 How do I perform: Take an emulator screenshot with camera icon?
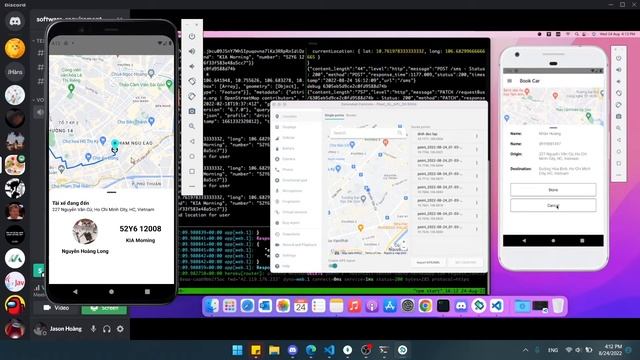(192, 111)
